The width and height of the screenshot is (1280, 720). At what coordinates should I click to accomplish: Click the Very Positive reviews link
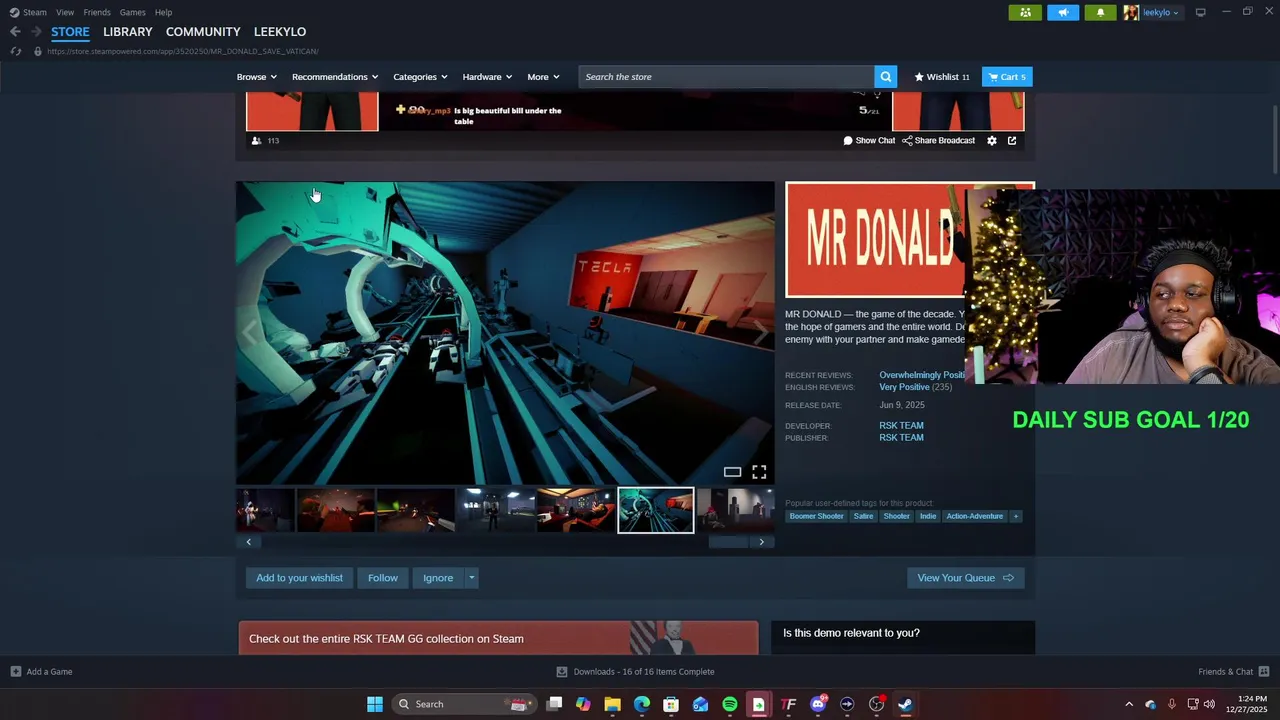904,387
